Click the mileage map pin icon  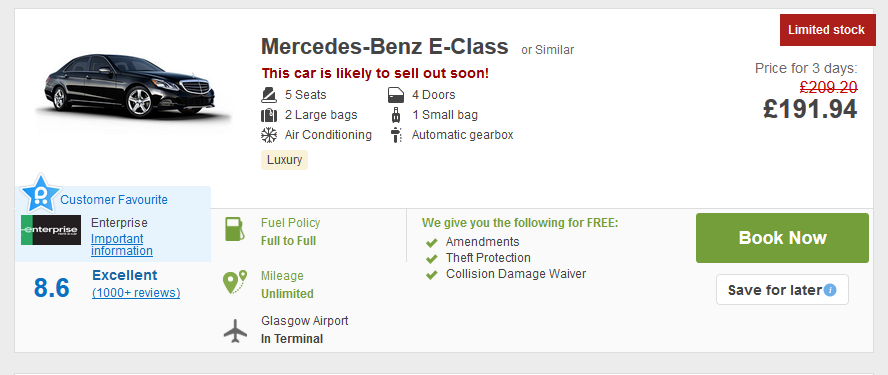[234, 282]
